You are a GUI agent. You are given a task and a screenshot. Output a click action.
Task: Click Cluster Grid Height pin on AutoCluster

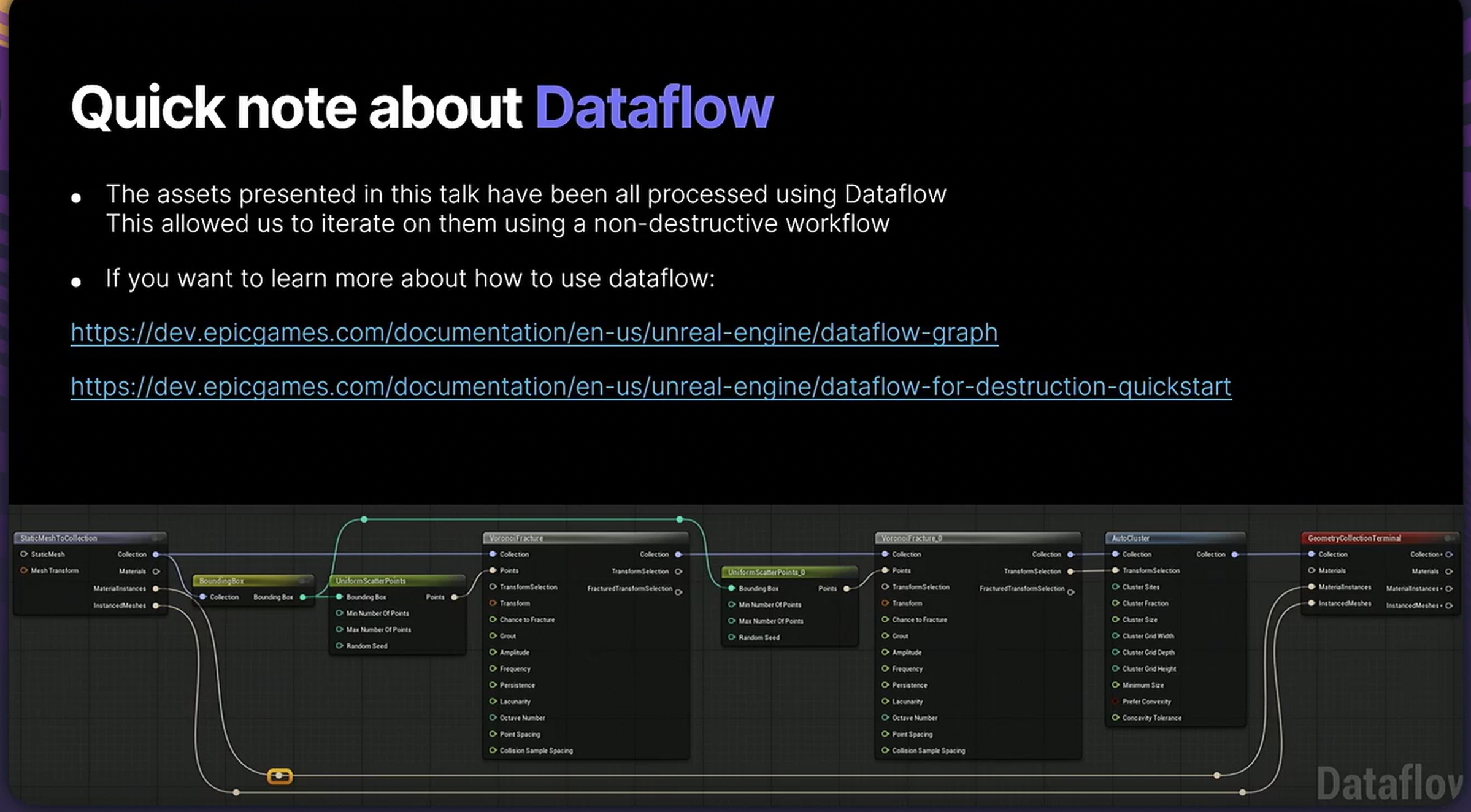[x=1115, y=668]
